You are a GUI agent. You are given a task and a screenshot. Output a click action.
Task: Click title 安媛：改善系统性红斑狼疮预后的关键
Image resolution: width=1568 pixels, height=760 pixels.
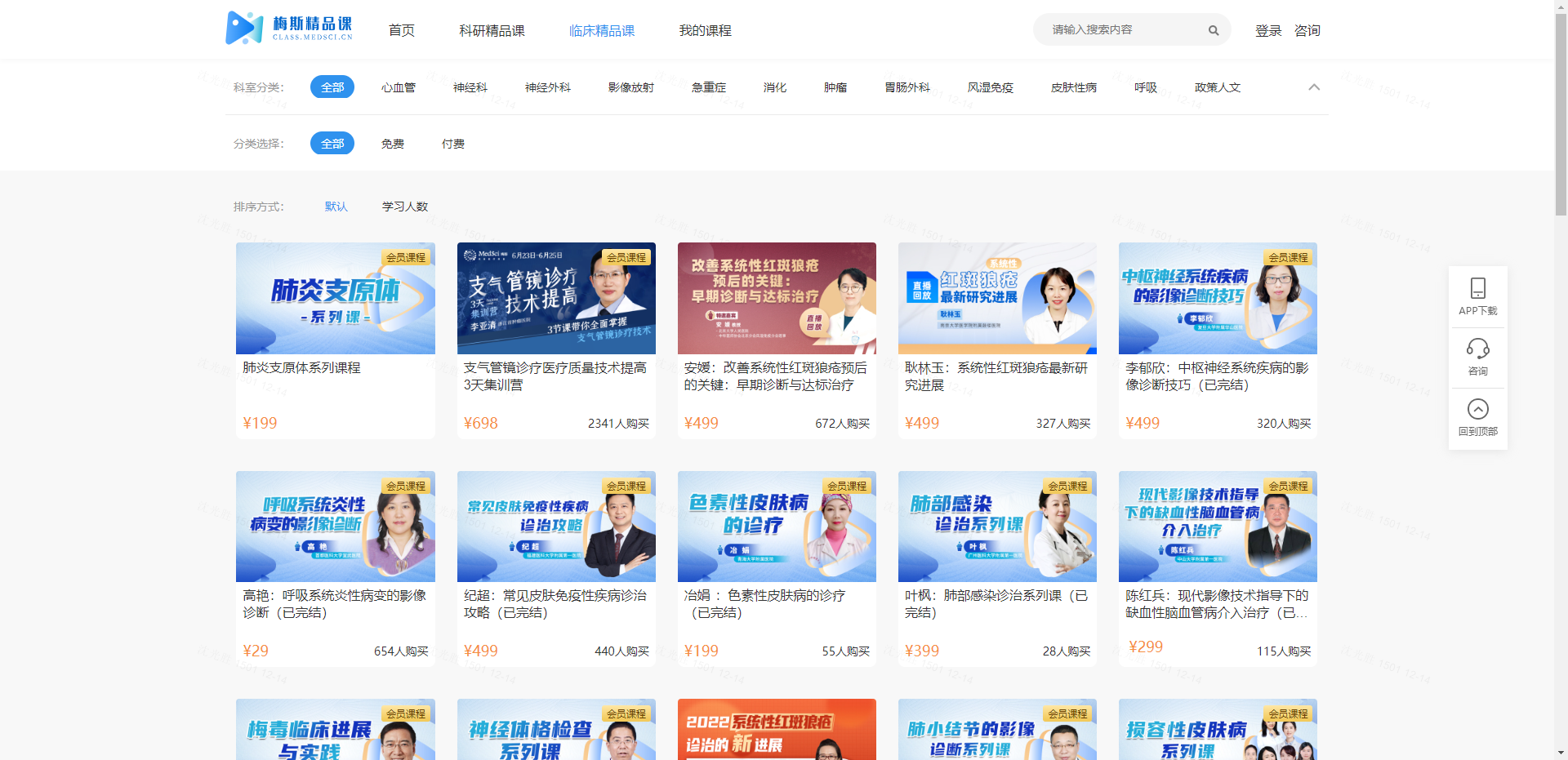pyautogui.click(x=776, y=376)
